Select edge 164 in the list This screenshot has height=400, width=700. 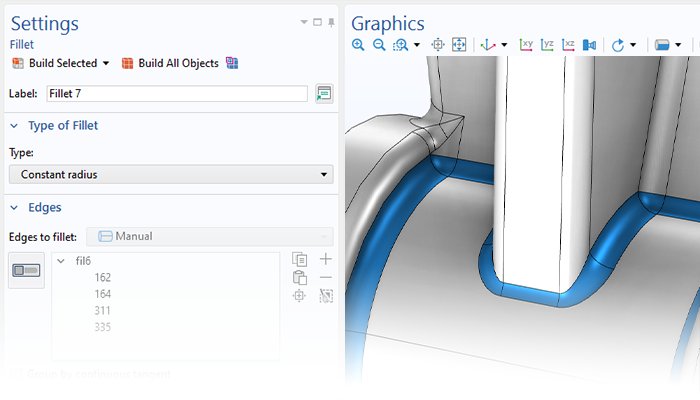[x=102, y=294]
